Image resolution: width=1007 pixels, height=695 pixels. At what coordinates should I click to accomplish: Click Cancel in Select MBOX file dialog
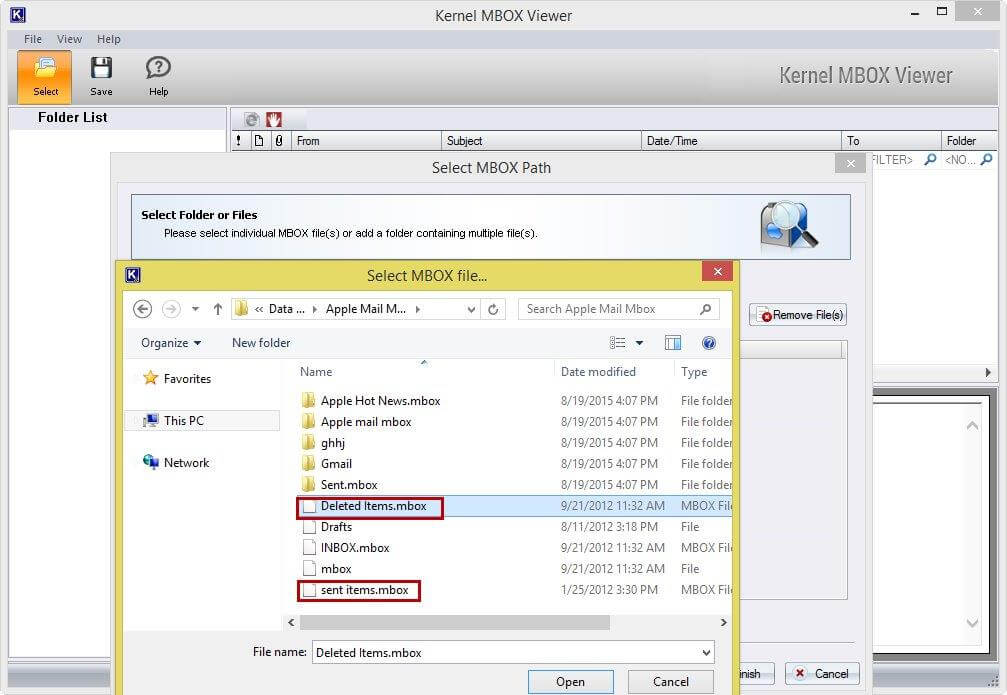tap(670, 682)
